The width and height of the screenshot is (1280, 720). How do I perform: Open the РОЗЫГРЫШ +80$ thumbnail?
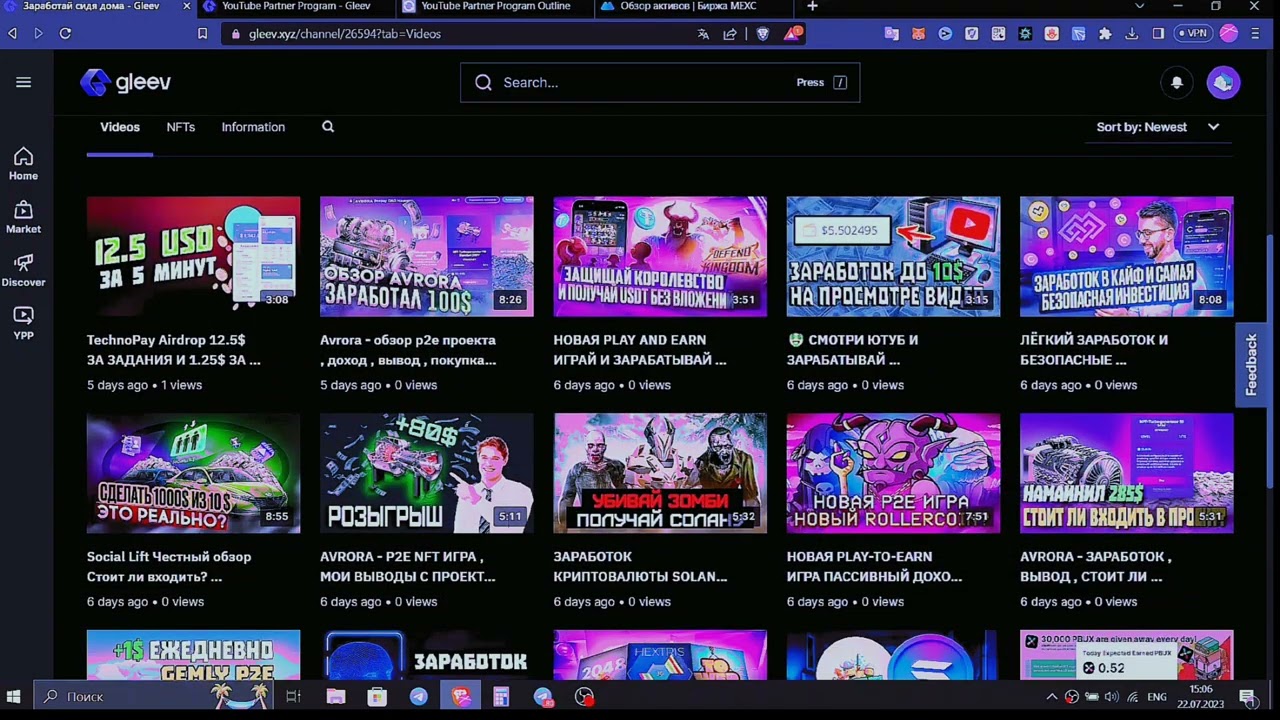coord(427,473)
